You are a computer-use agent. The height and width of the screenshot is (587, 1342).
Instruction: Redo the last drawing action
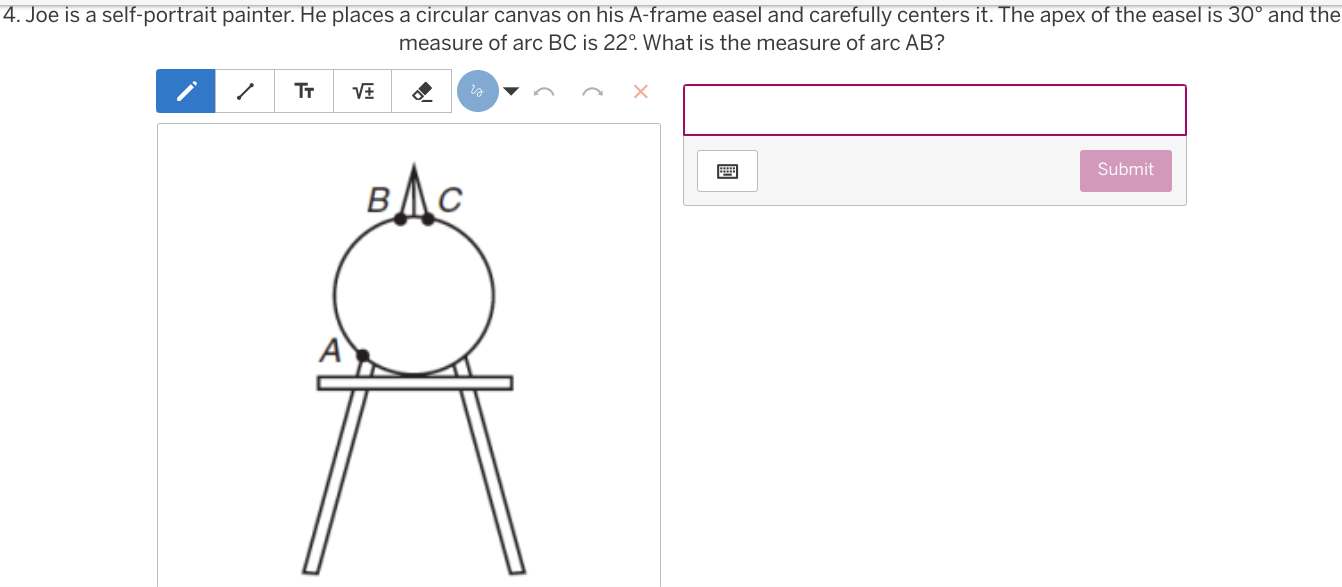coord(592,92)
